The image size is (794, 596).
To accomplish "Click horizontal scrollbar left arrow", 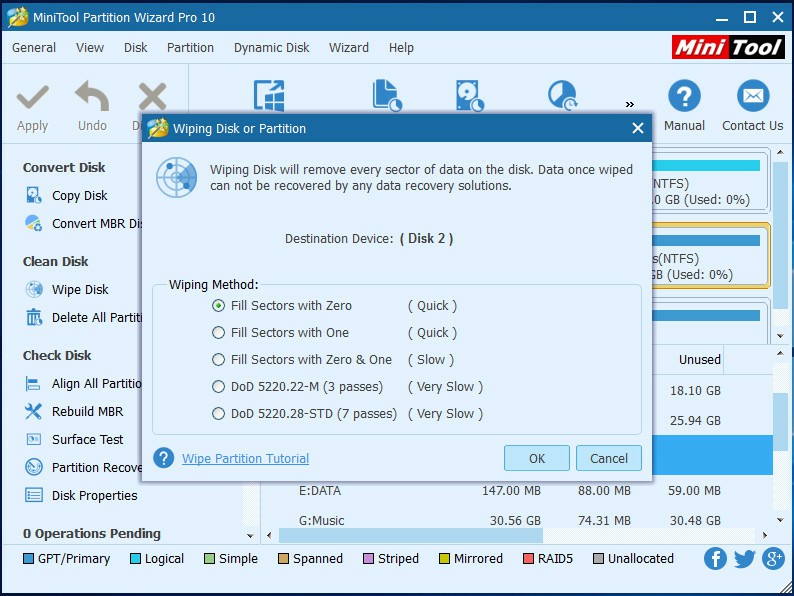I will [269, 535].
